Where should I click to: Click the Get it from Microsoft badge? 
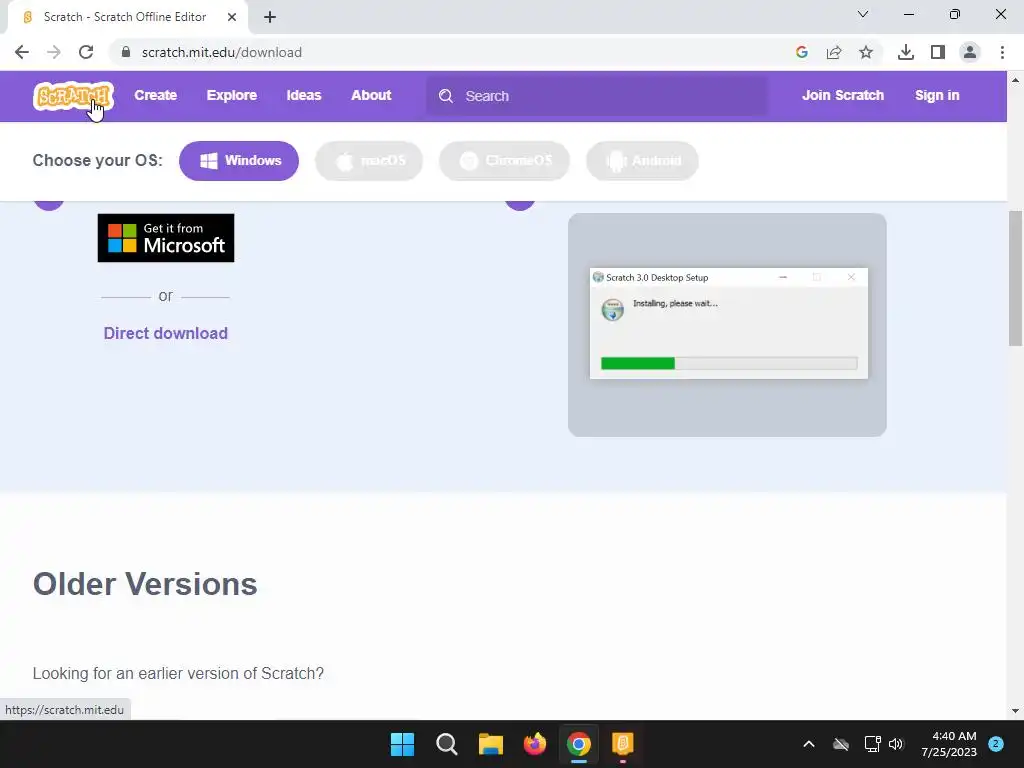[166, 238]
